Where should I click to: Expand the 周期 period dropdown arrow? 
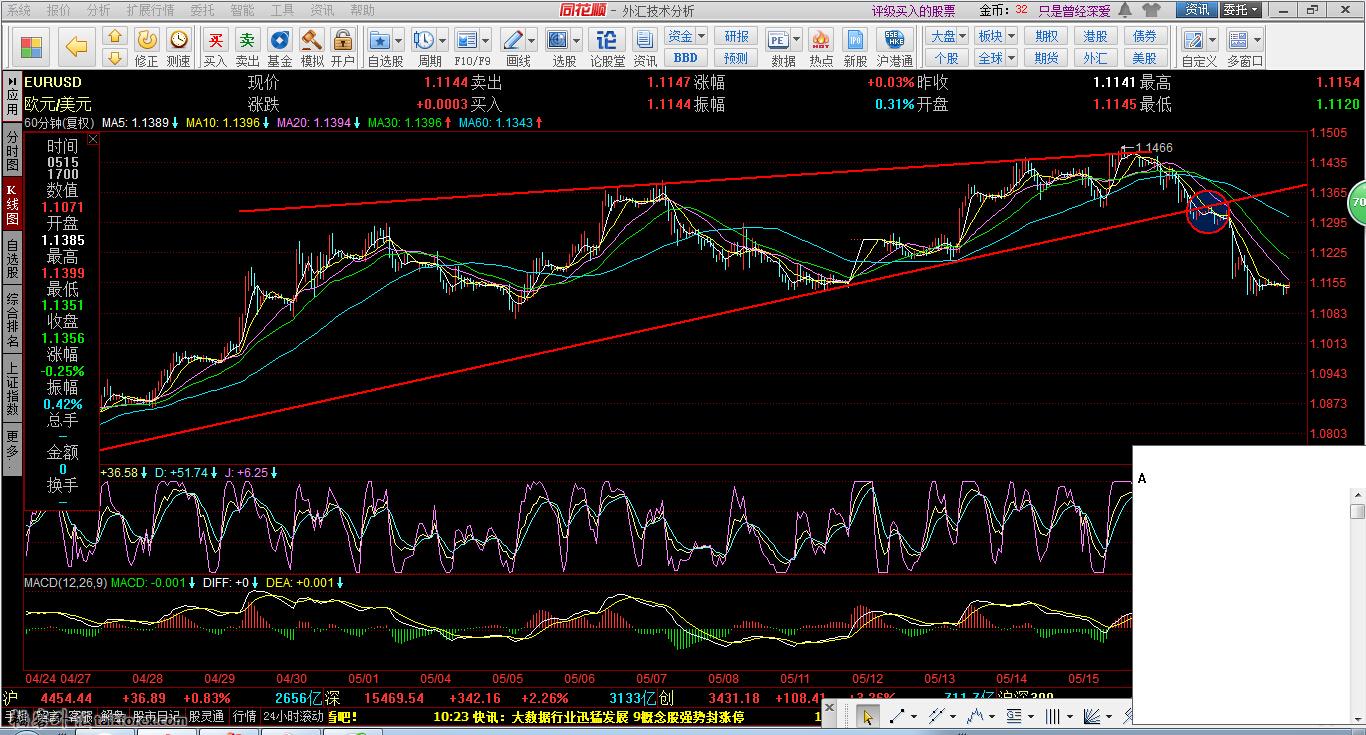tap(443, 41)
